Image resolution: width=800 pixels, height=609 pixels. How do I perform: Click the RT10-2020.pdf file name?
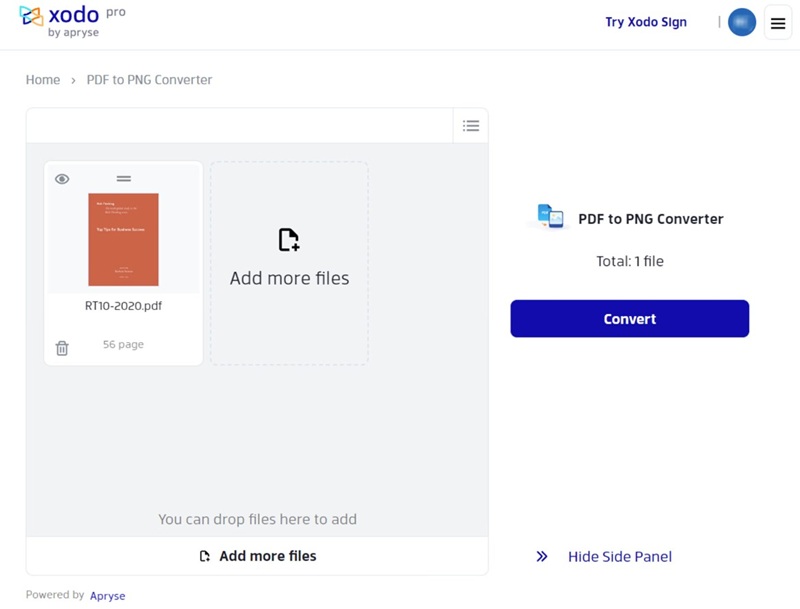124,306
